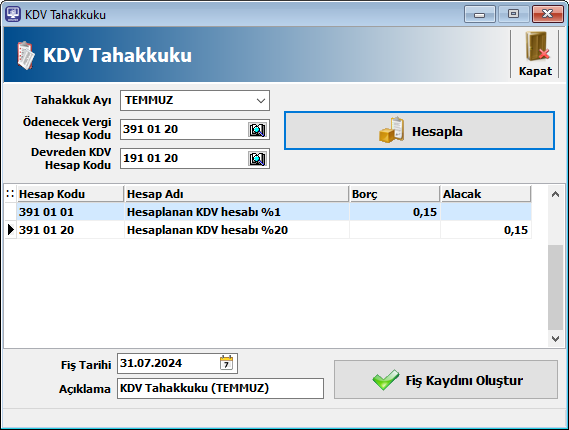This screenshot has width=569, height=430.
Task: Click the Açıklama text field
Action: pos(220,388)
